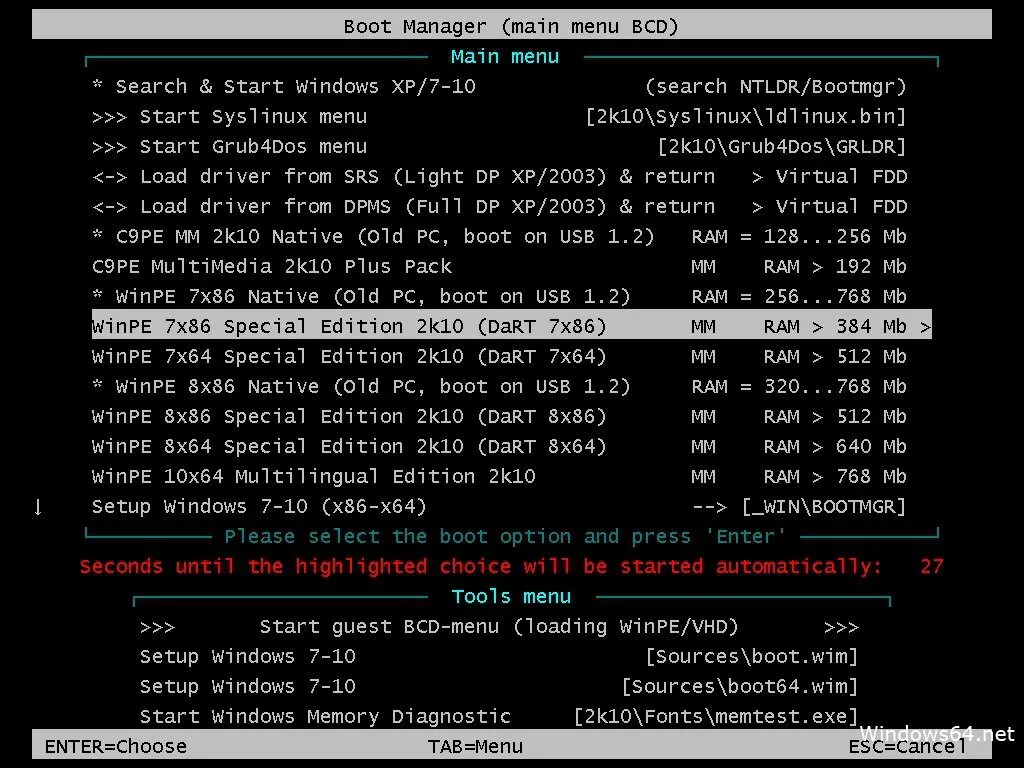
Task: Click right >>> arrows on guest BCD-menu row
Action: (x=841, y=628)
